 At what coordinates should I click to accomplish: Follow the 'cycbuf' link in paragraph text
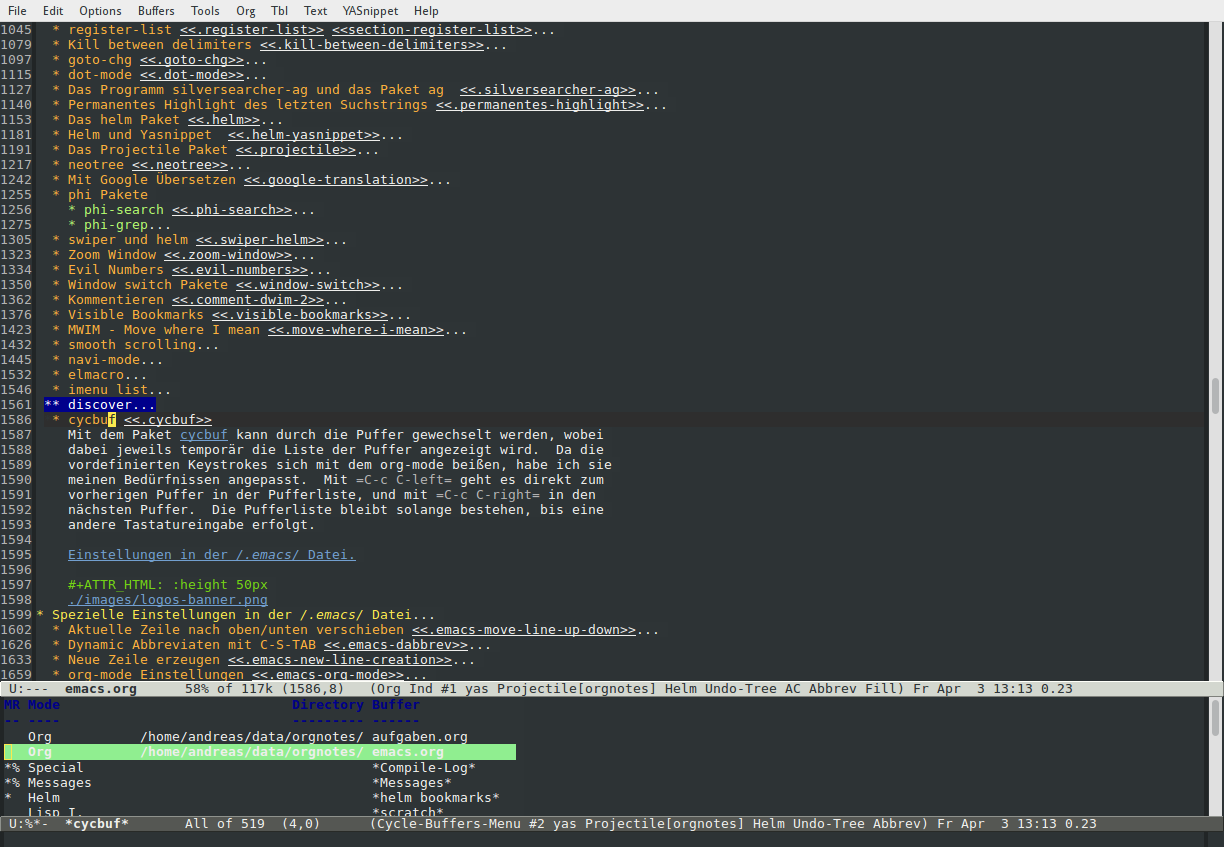[x=204, y=435]
